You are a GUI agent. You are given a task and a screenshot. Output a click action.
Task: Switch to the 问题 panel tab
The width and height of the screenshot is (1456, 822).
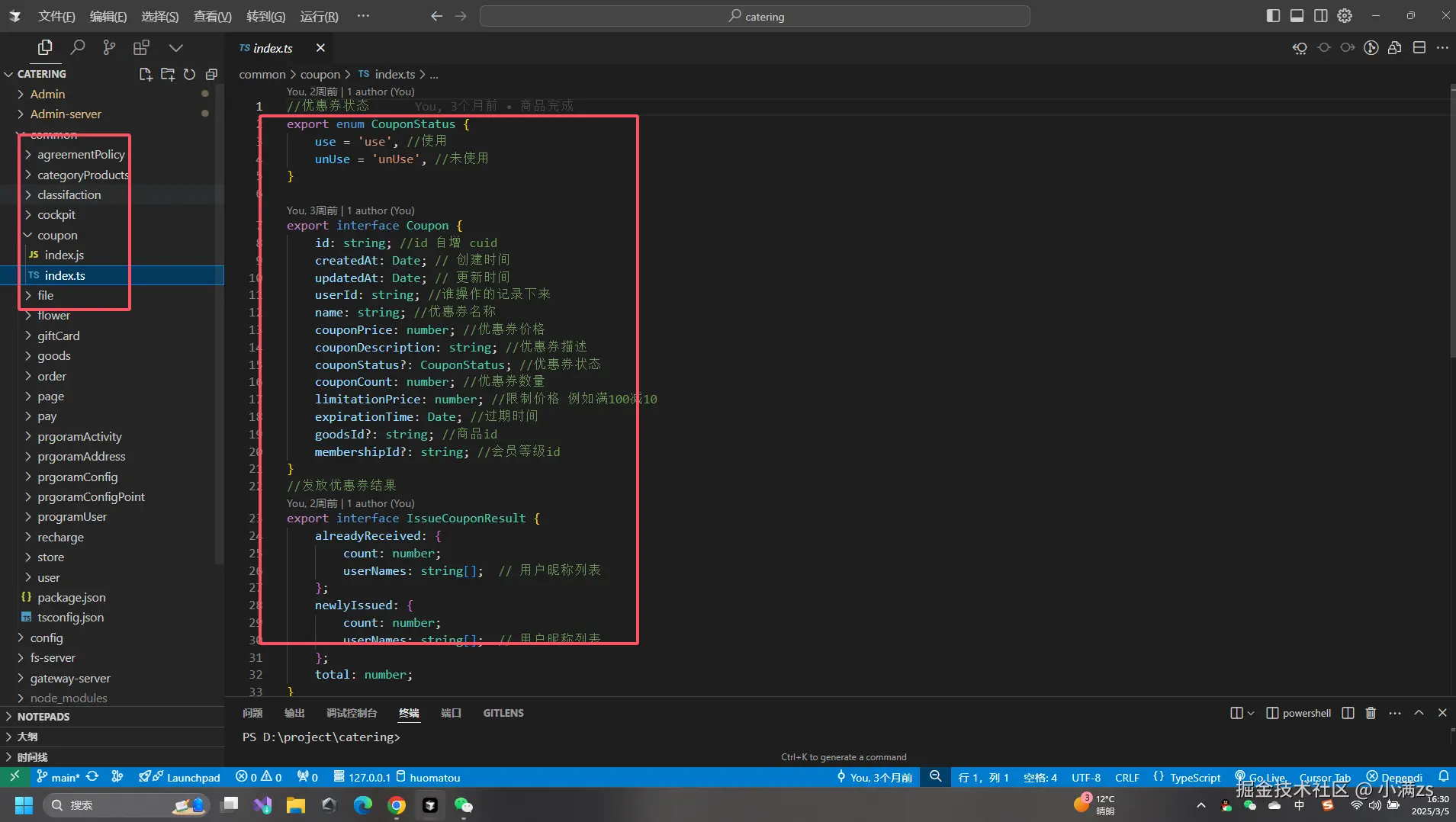(252, 713)
